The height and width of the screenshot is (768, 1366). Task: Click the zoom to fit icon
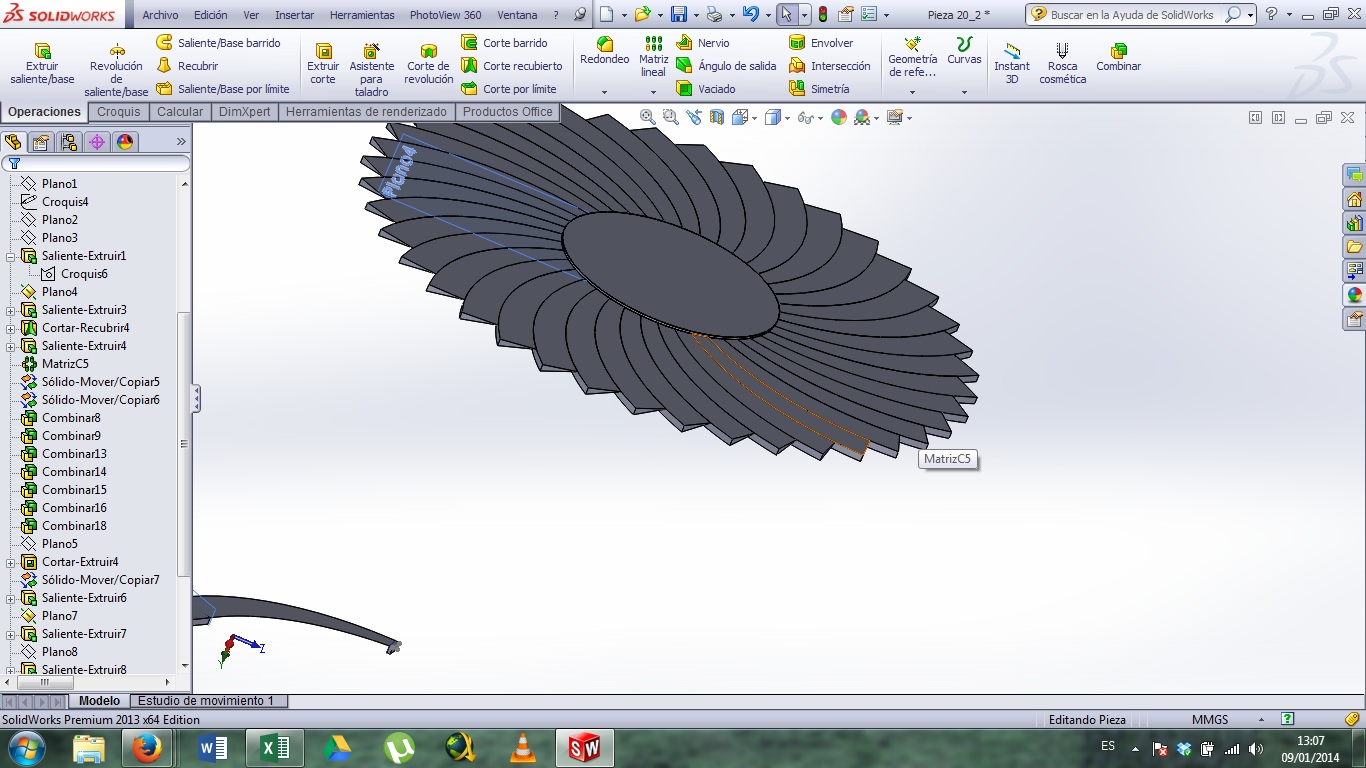[648, 117]
